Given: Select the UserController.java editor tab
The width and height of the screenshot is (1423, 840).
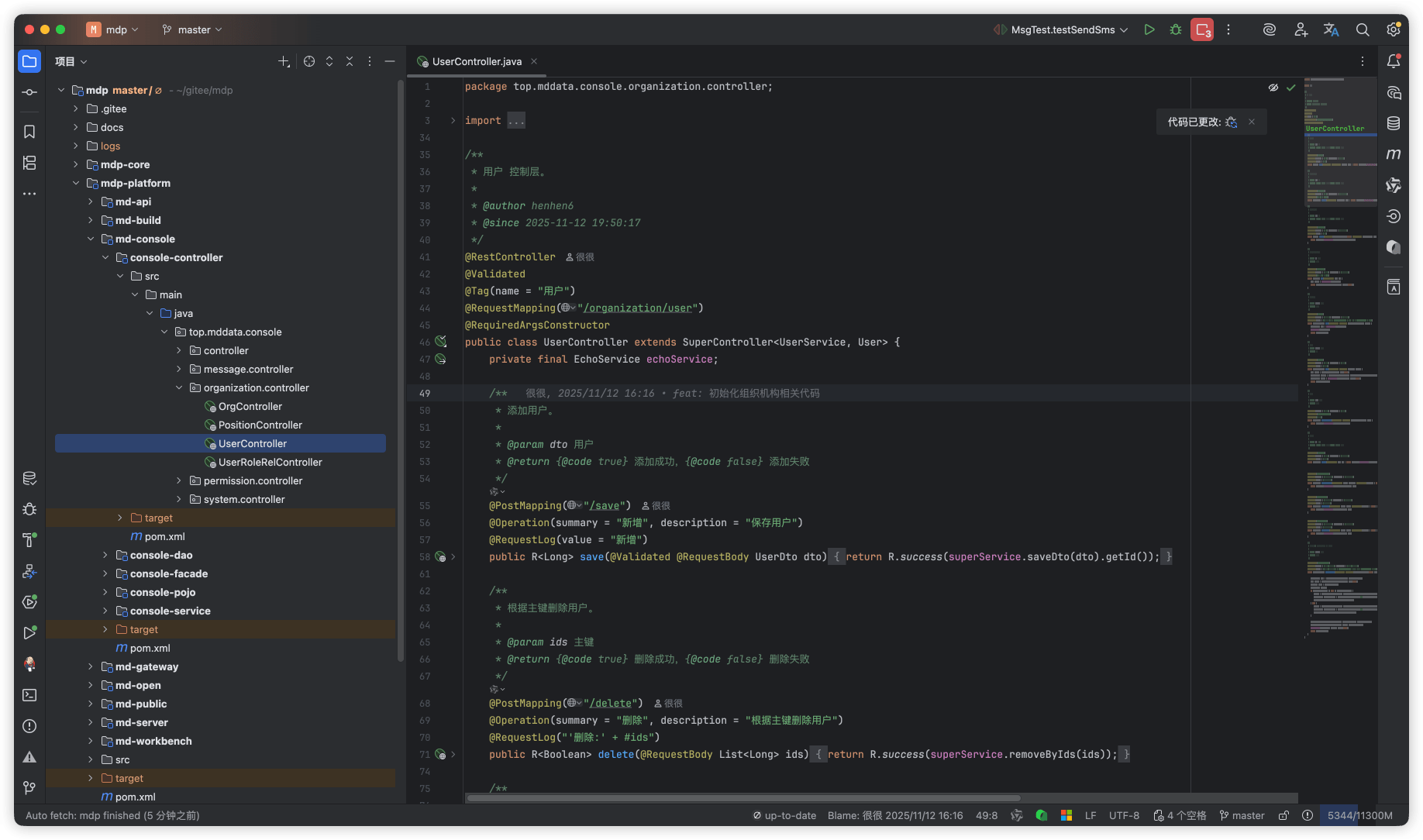Looking at the screenshot, I should click(476, 61).
